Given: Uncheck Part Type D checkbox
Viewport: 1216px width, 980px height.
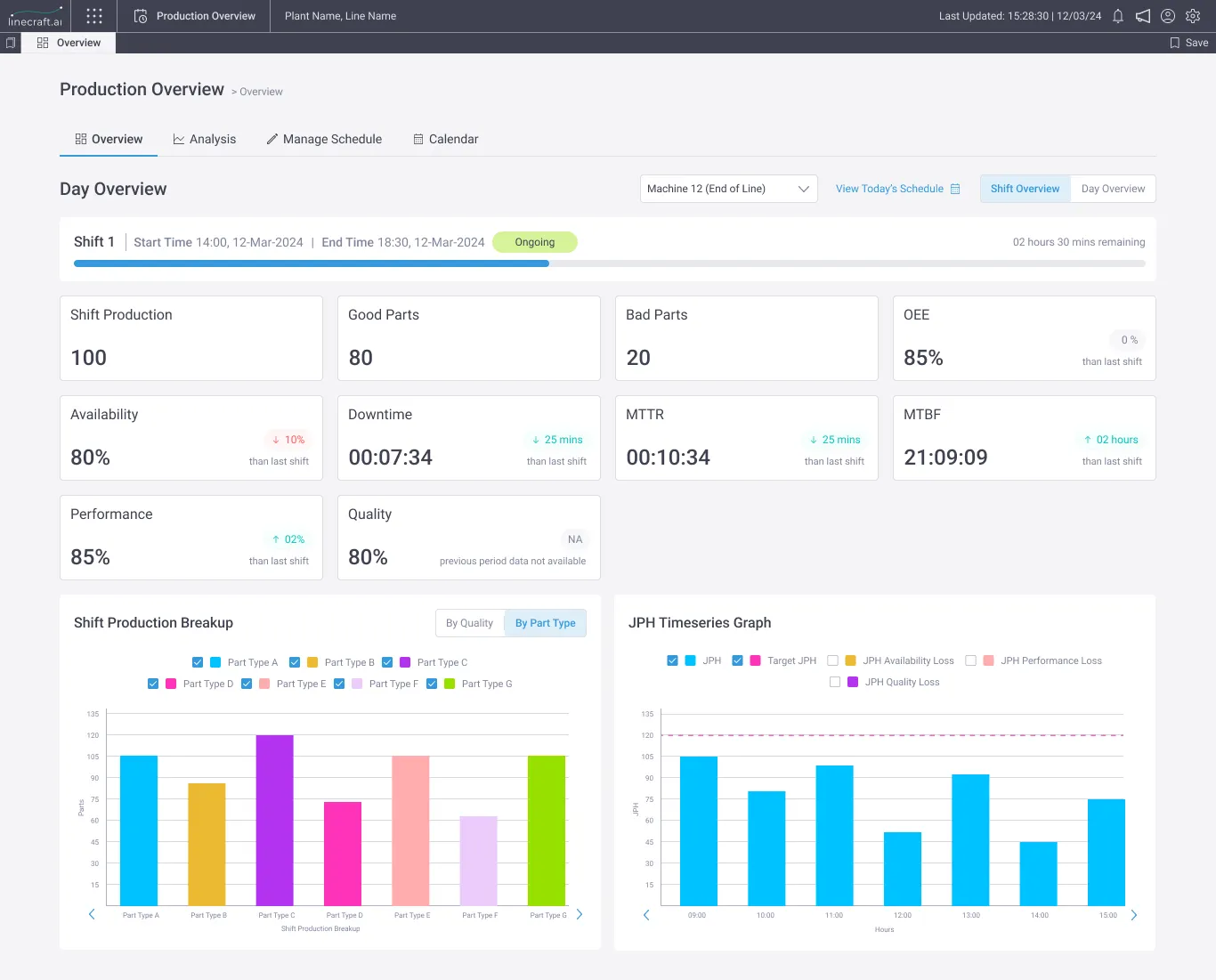Looking at the screenshot, I should click(x=153, y=684).
